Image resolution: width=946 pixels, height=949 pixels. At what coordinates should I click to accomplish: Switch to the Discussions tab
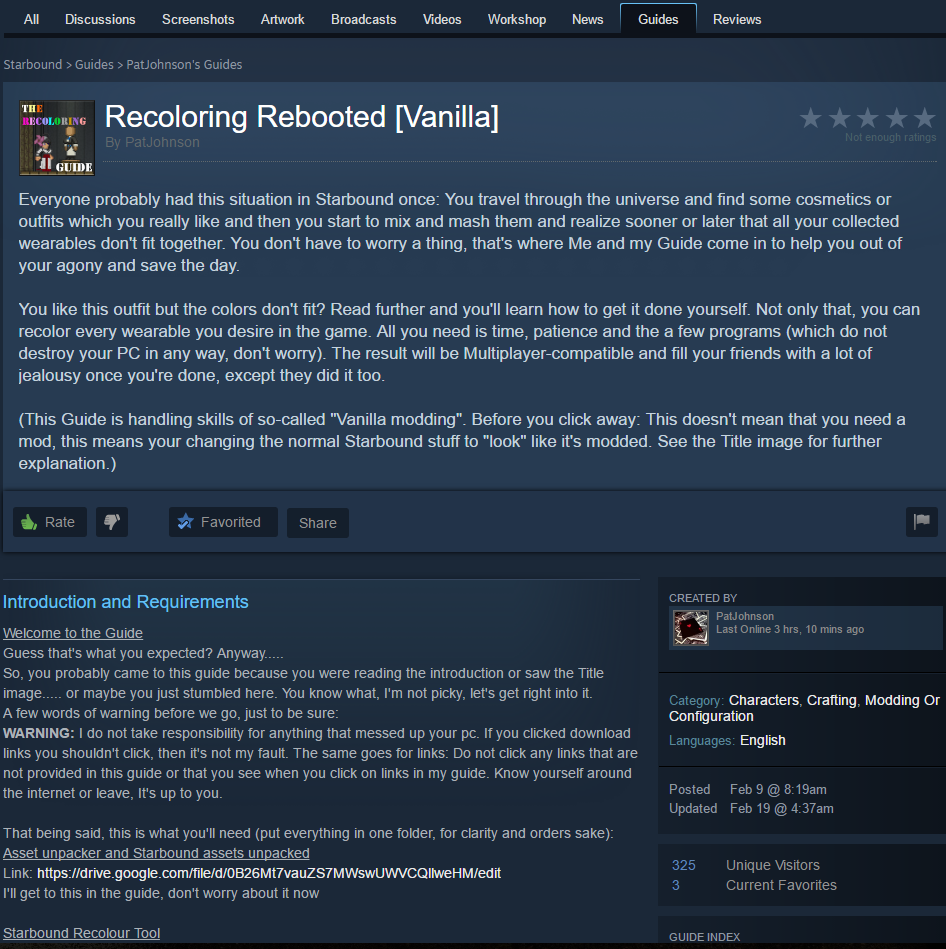[100, 19]
